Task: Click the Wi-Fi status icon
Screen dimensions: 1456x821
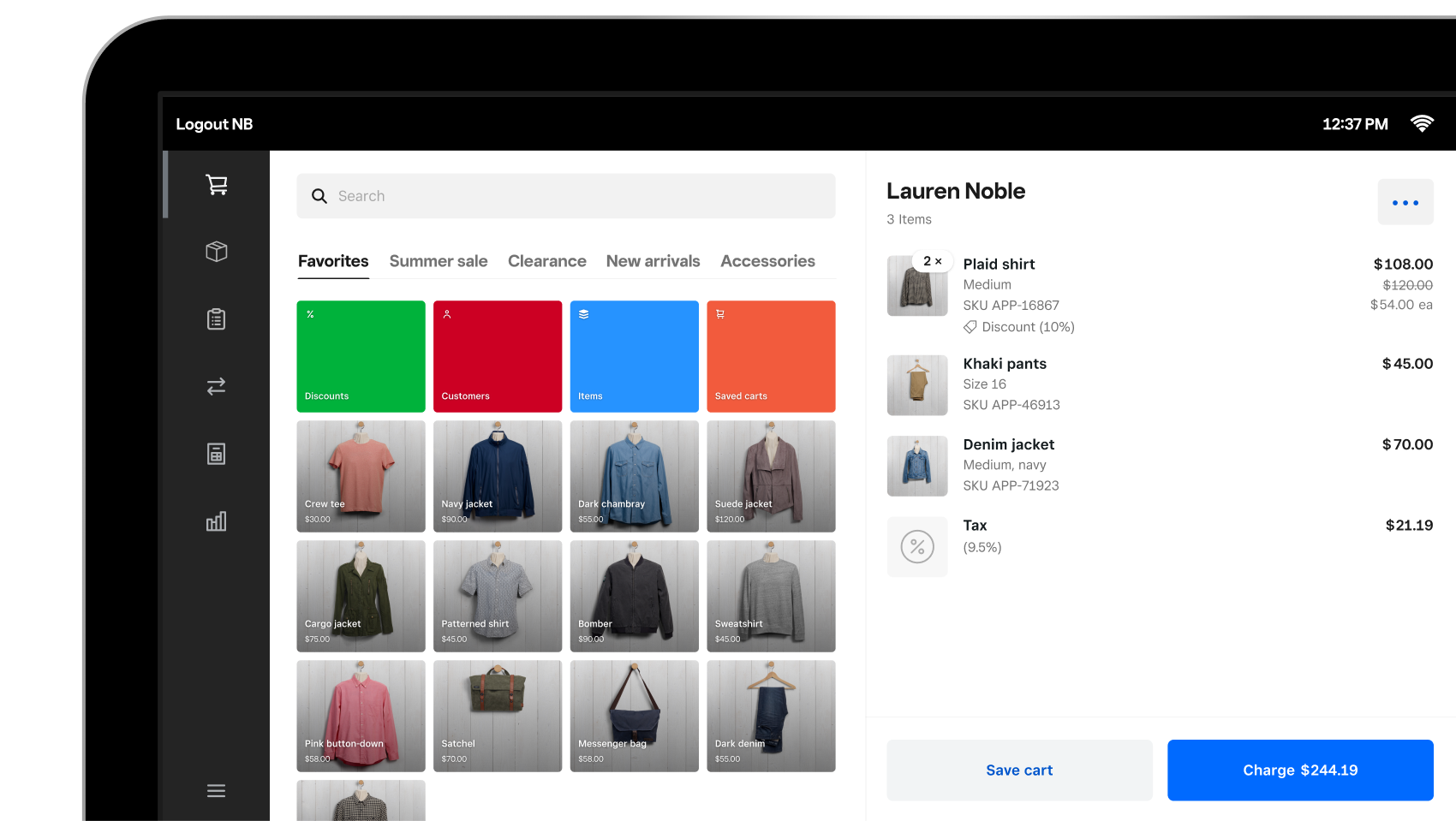Action: coord(1423,122)
